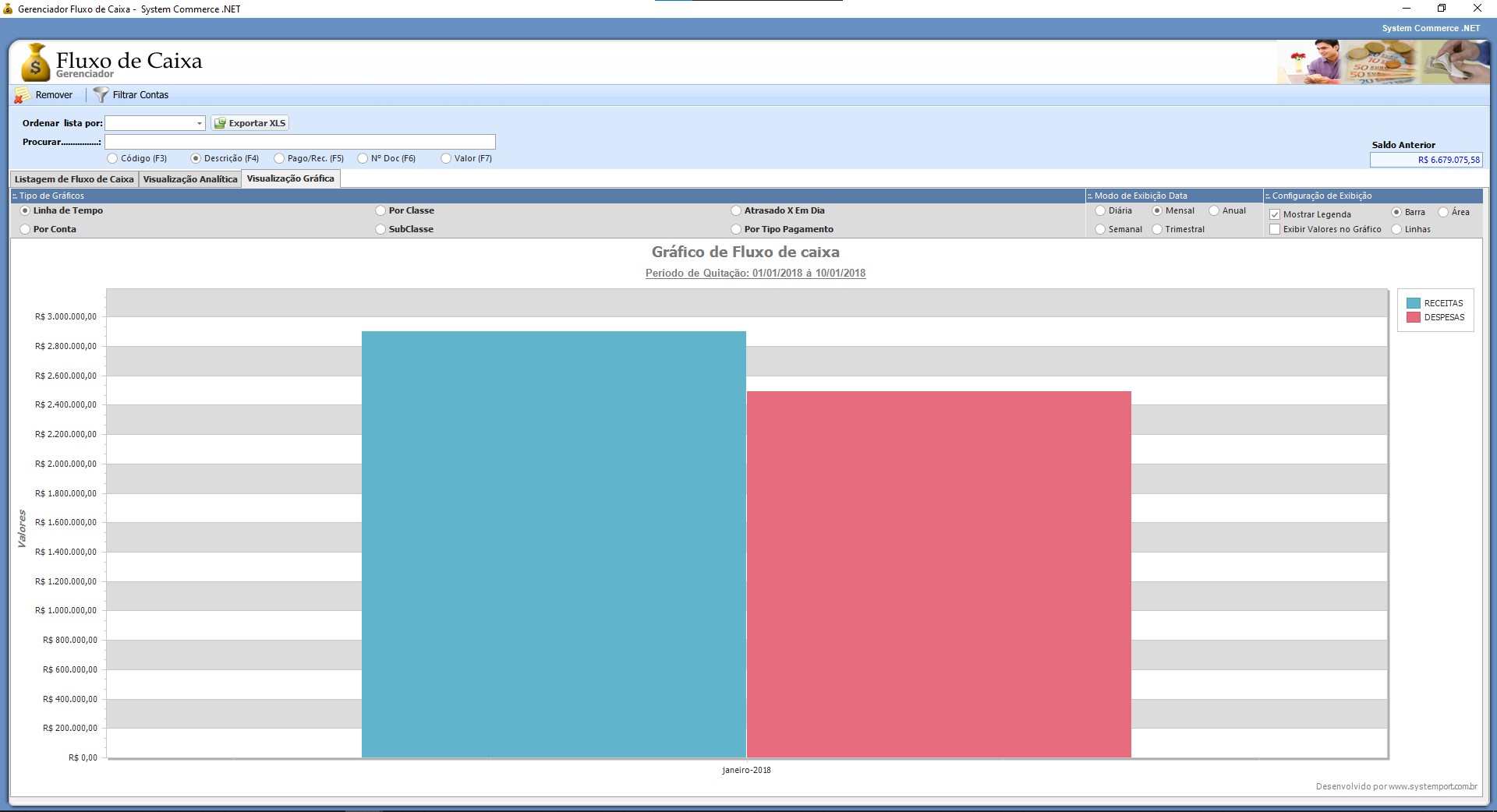1497x812 pixels.
Task: Select the Por Classe chart type
Action: 380,210
